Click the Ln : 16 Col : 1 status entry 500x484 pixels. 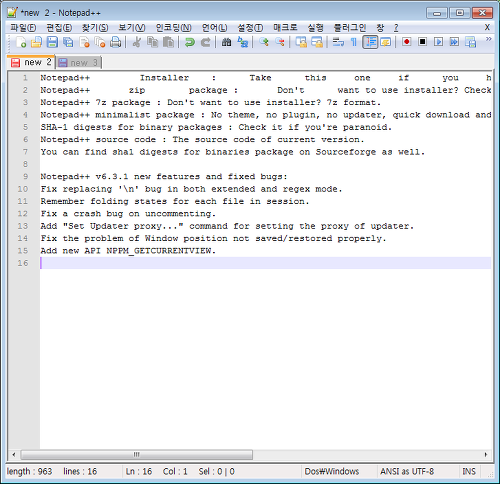[157, 471]
